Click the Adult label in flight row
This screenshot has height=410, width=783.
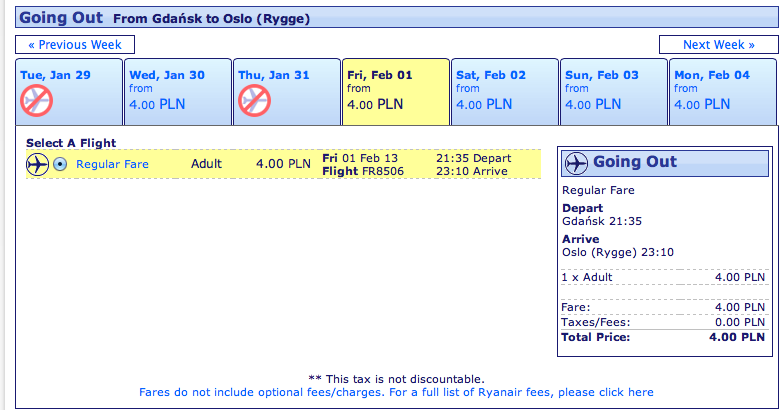click(x=206, y=164)
